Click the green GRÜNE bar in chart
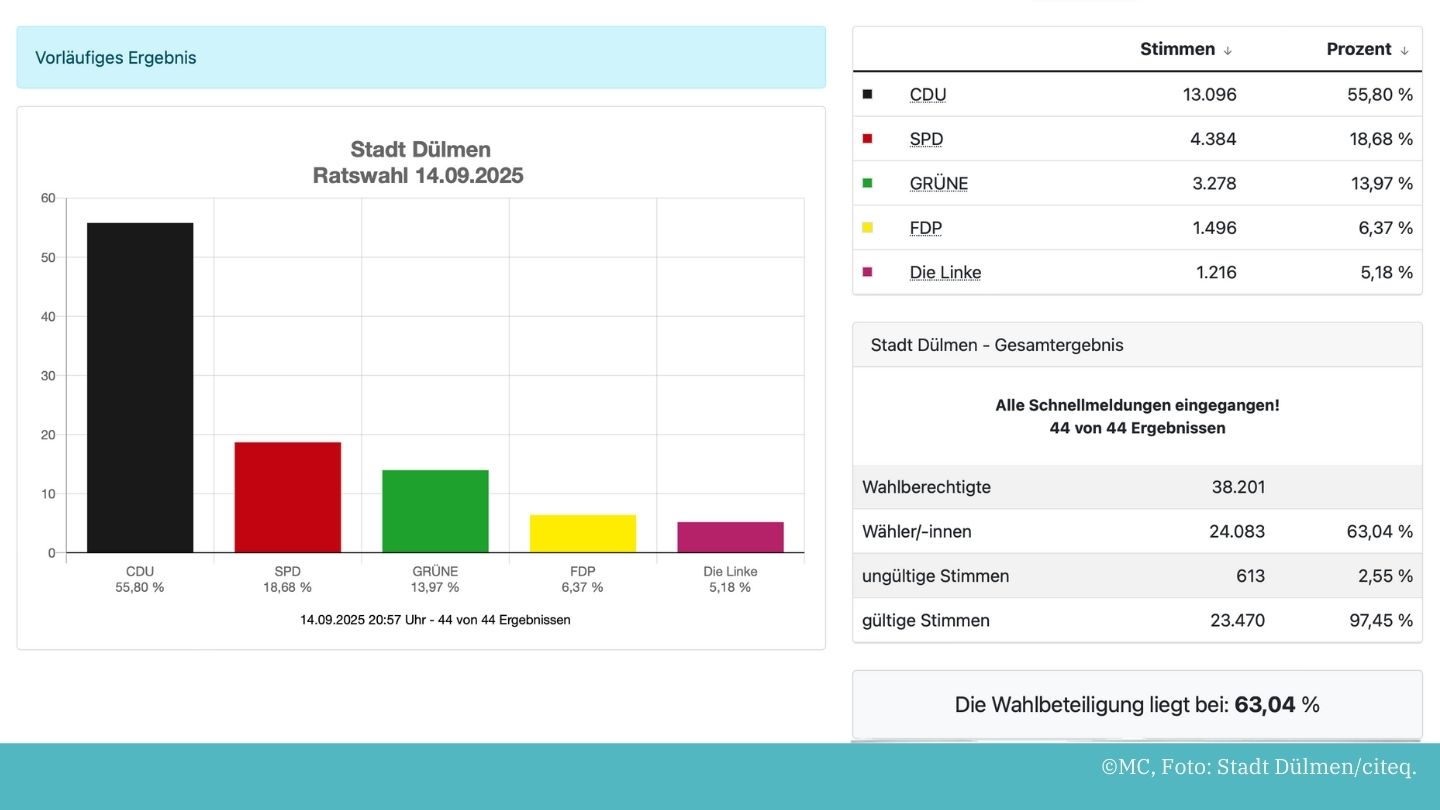Screen dimensions: 1440x810 coord(435,511)
